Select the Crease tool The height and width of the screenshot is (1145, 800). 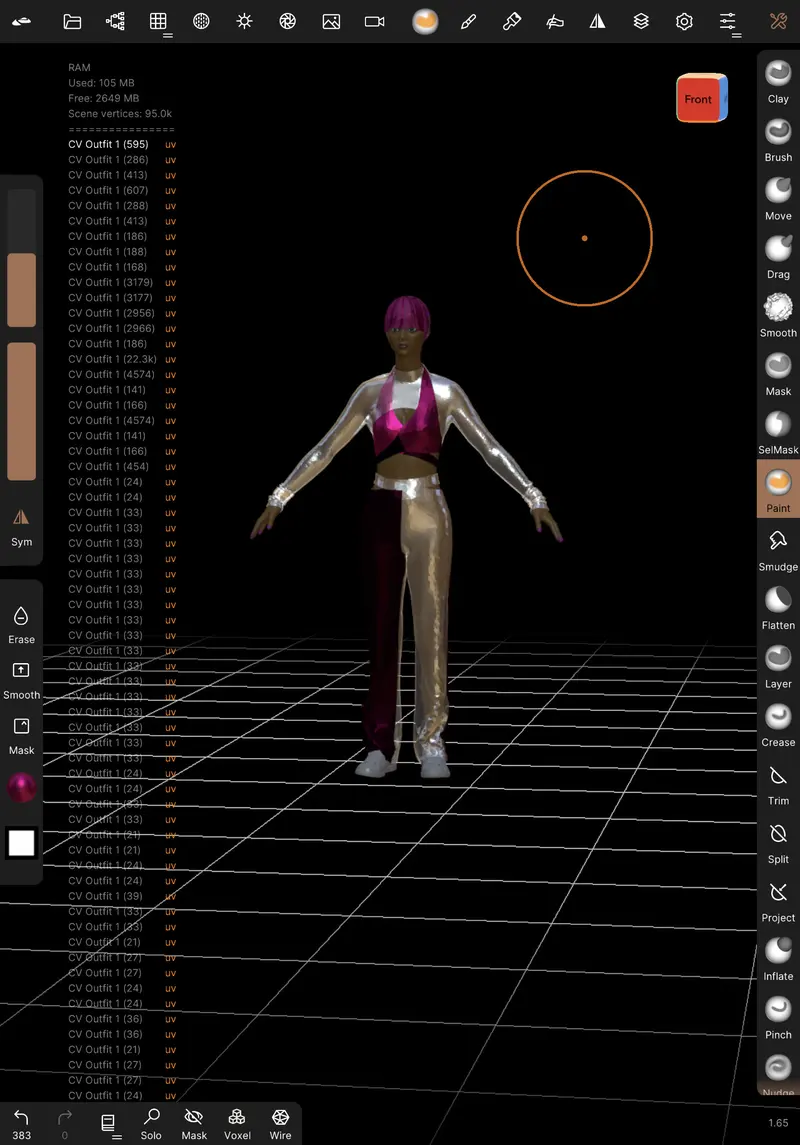pyautogui.click(x=778, y=724)
